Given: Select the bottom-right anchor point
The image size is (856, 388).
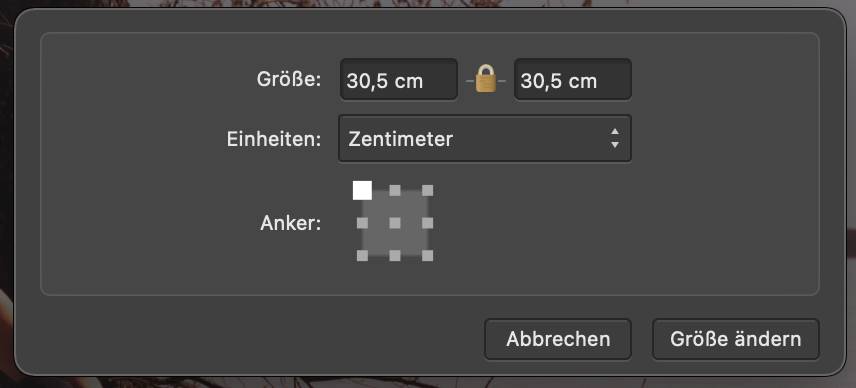Looking at the screenshot, I should (x=427, y=255).
